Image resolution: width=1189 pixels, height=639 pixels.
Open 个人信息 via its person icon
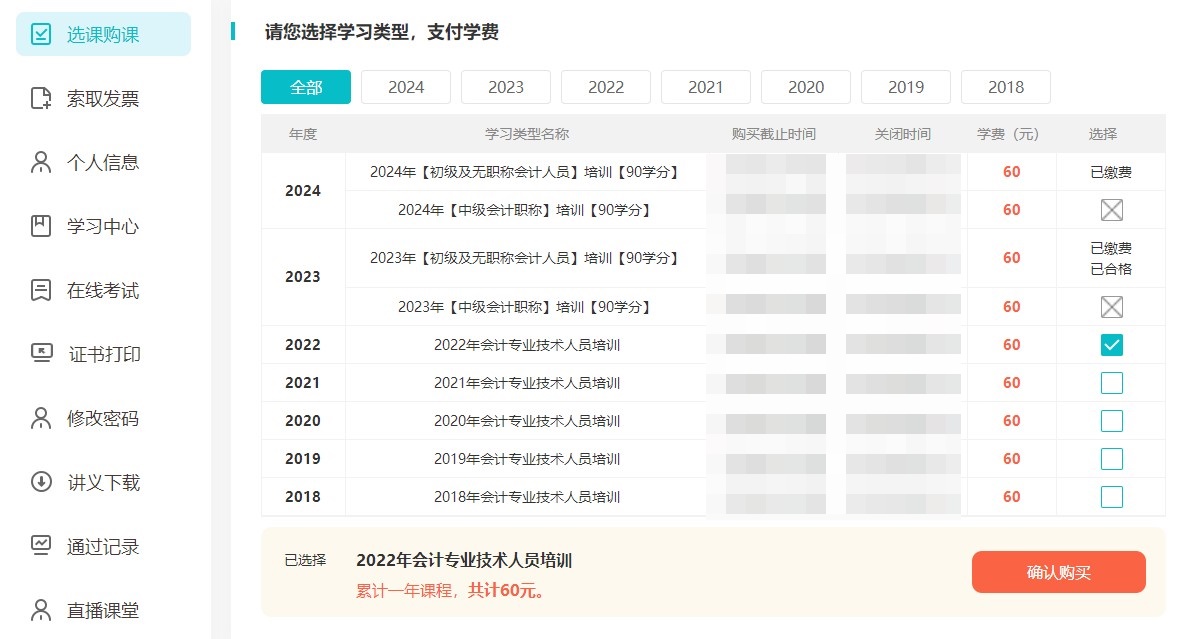point(41,163)
